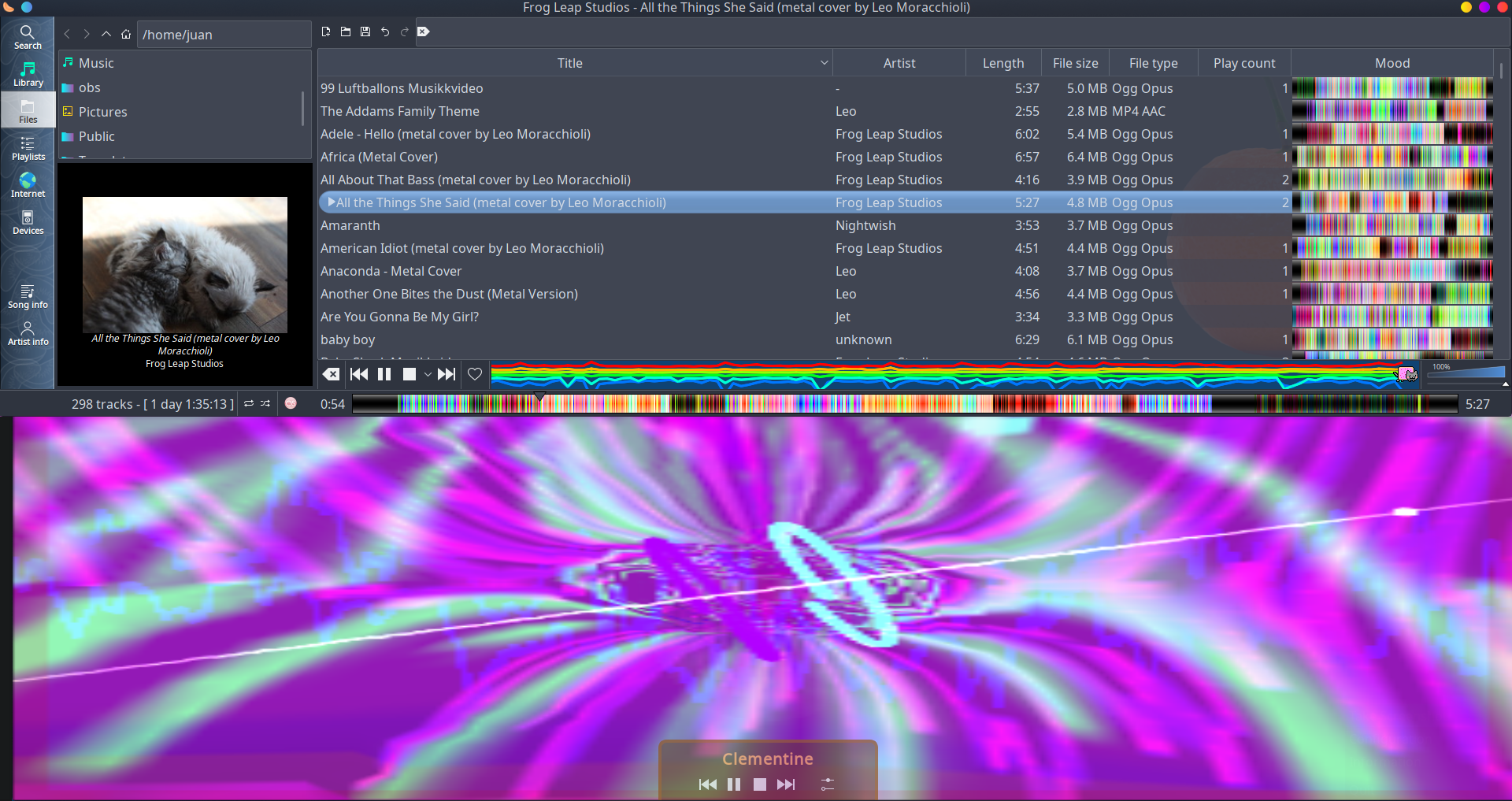Click the rainbow analyzer visualization bar

[955, 374]
